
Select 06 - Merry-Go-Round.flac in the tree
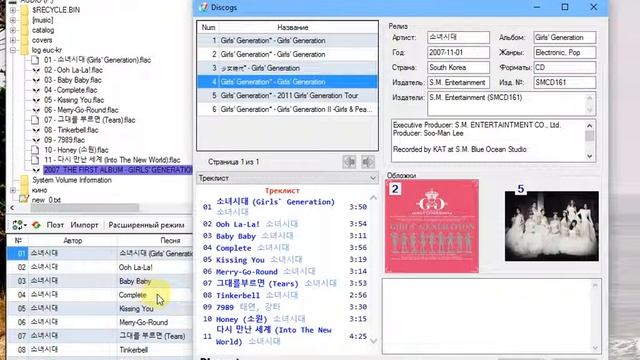point(81,110)
